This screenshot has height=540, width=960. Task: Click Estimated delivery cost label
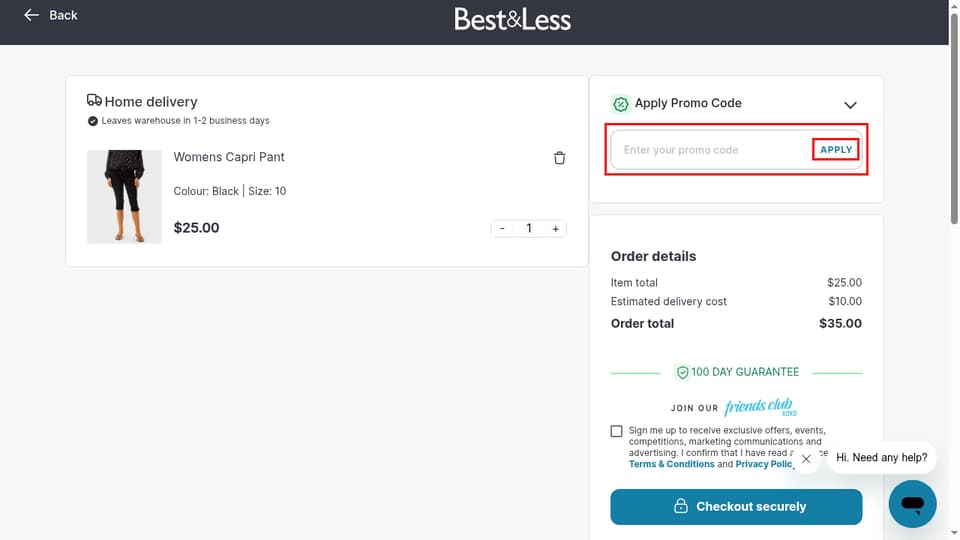coord(668,301)
